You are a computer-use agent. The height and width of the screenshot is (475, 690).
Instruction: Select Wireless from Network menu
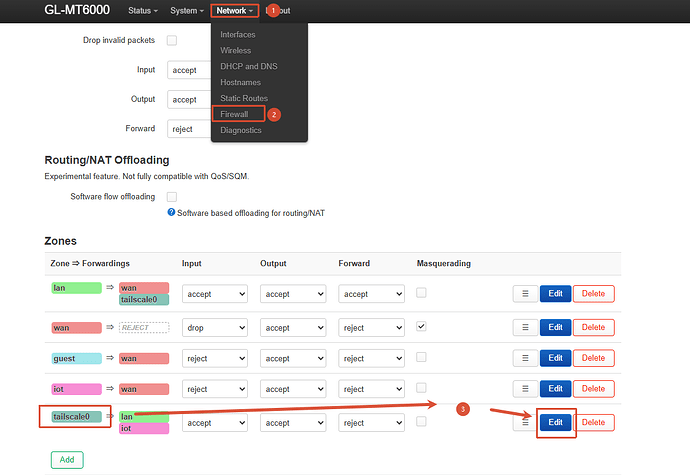[x=235, y=51]
